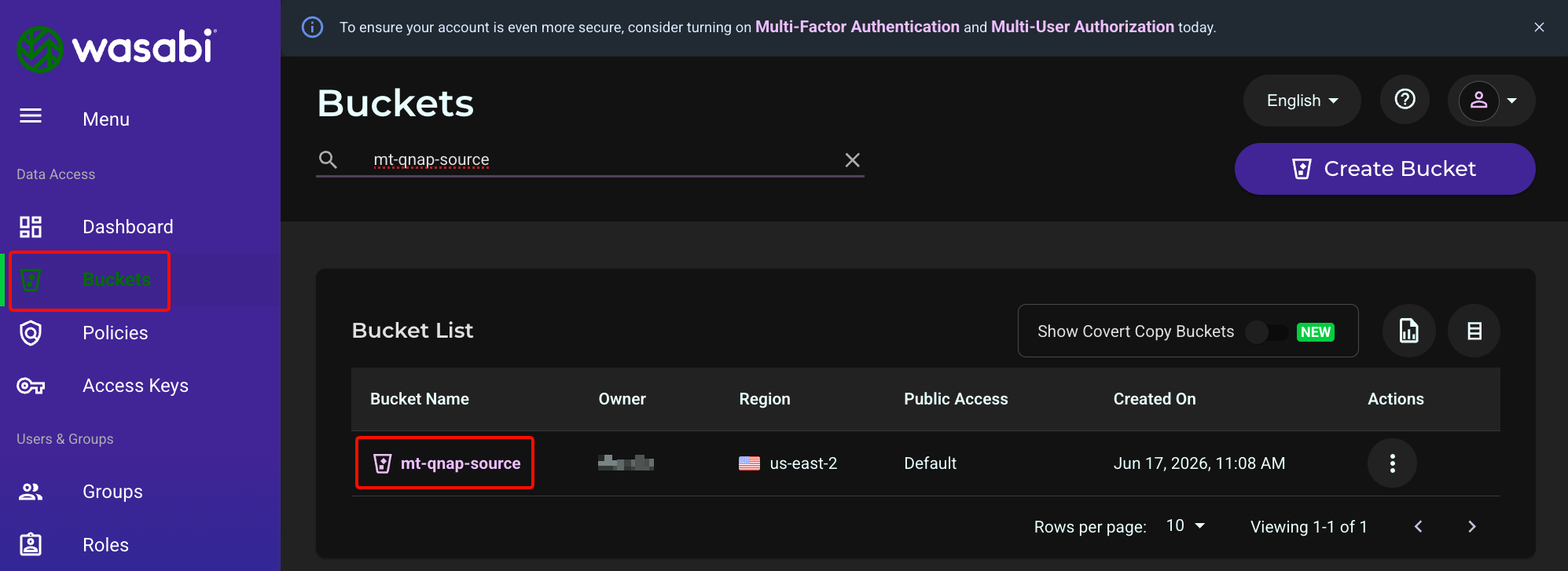Click the export report file icon
The width and height of the screenshot is (1568, 571).
tap(1409, 331)
